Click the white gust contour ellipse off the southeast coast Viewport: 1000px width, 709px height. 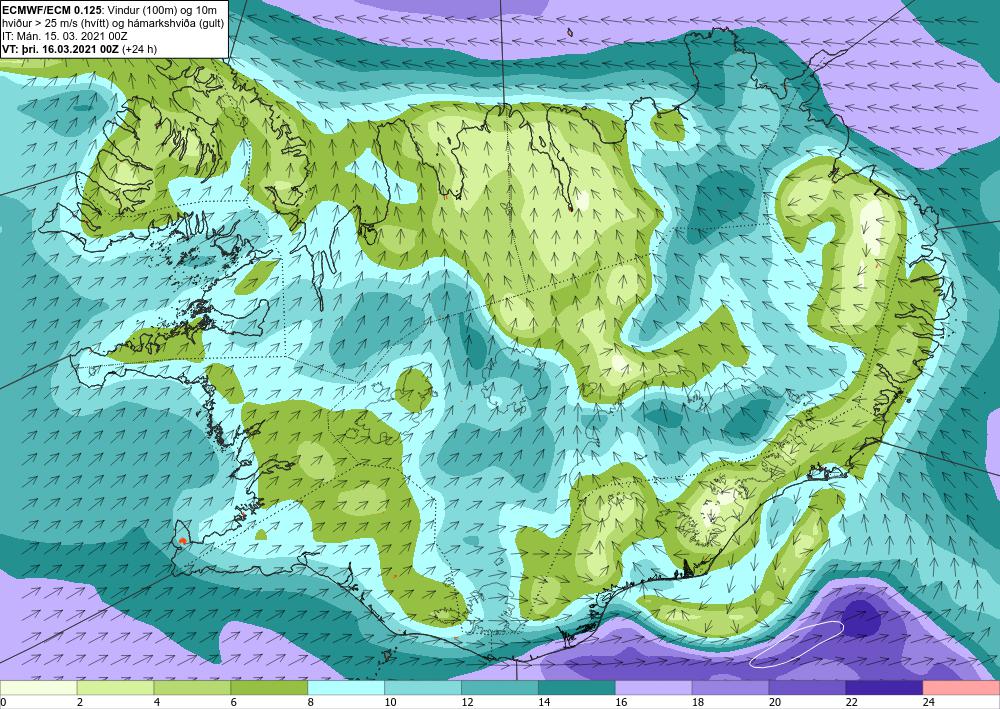797,645
